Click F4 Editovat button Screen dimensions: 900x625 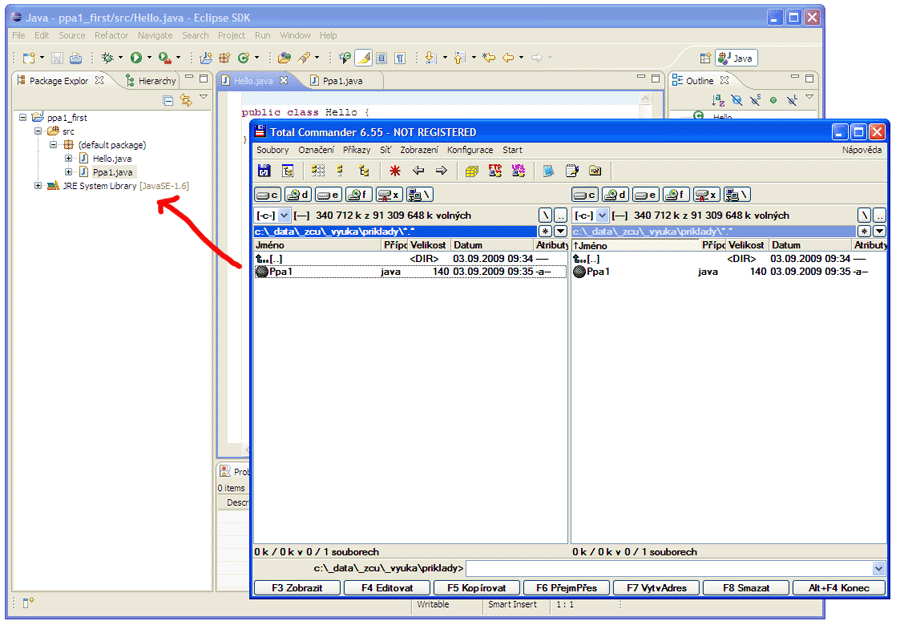tap(387, 588)
